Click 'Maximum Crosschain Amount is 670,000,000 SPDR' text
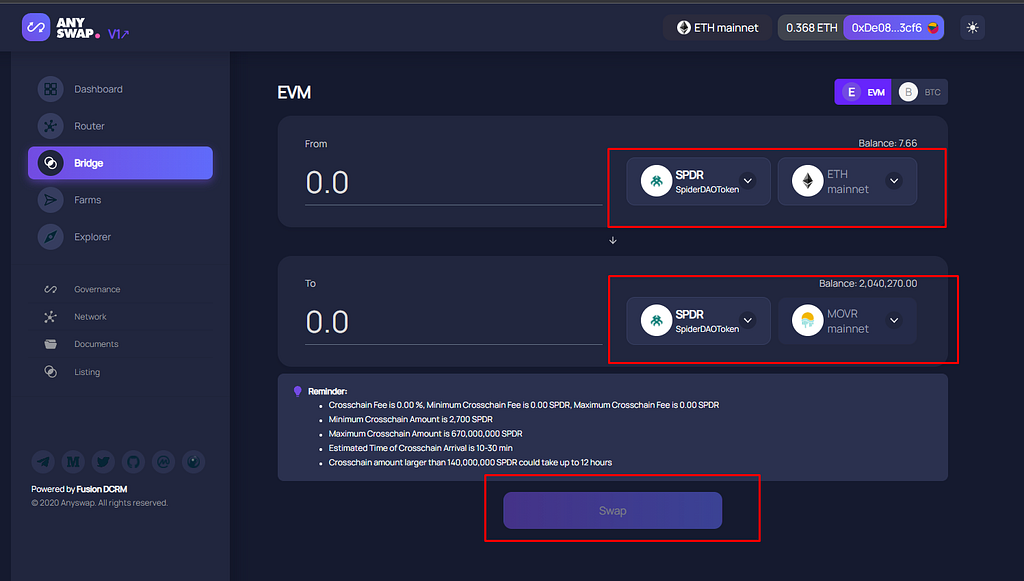Screen dimensions: 1024x581 pos(425,433)
